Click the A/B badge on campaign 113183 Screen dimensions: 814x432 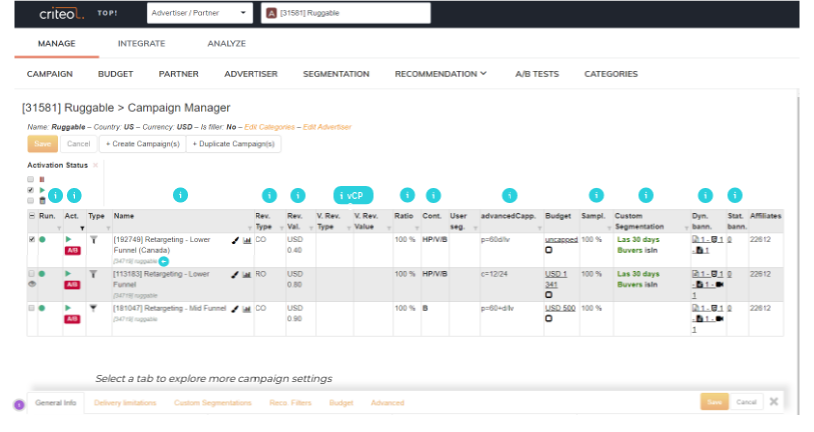tap(72, 285)
